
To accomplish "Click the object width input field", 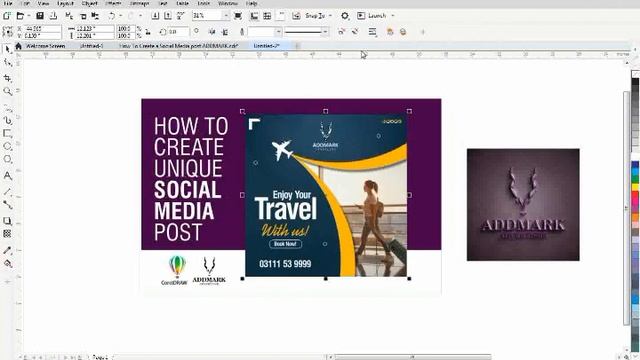I will pyautogui.click(x=95, y=29).
